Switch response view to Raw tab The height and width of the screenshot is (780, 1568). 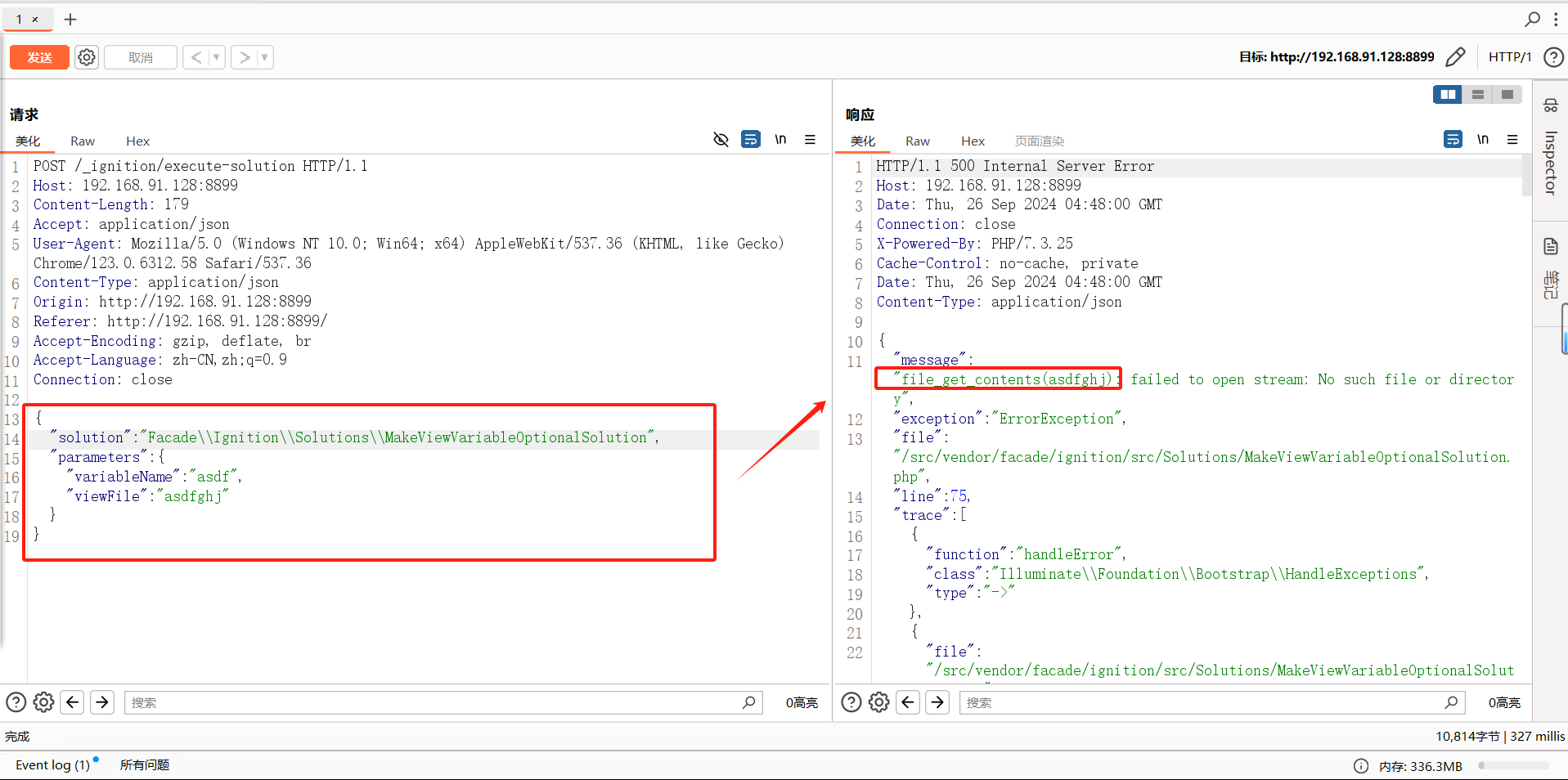tap(918, 141)
